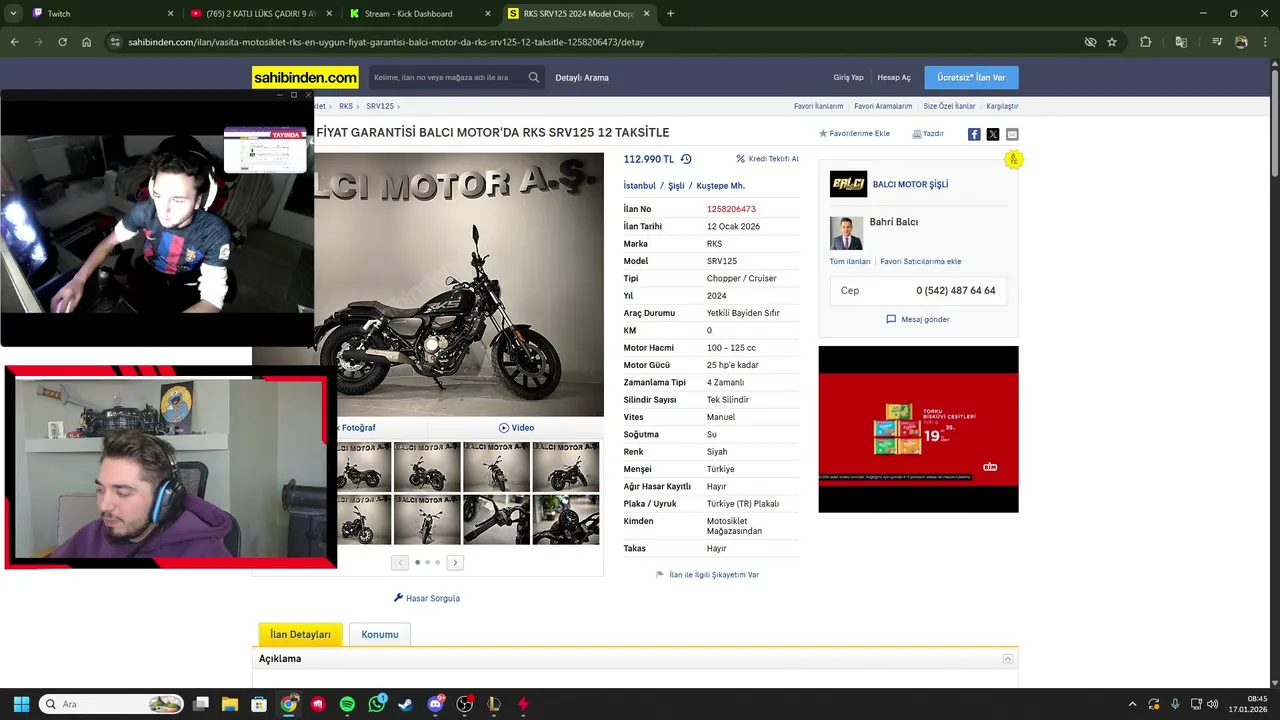Open a new browser tab
Image resolution: width=1280 pixels, height=720 pixels.
670,14
